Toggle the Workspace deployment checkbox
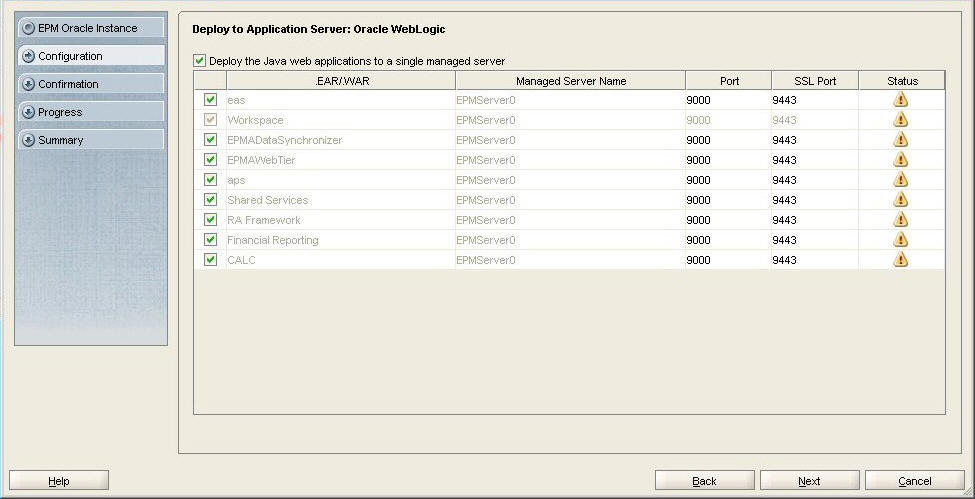The width and height of the screenshot is (975, 499). click(210, 119)
